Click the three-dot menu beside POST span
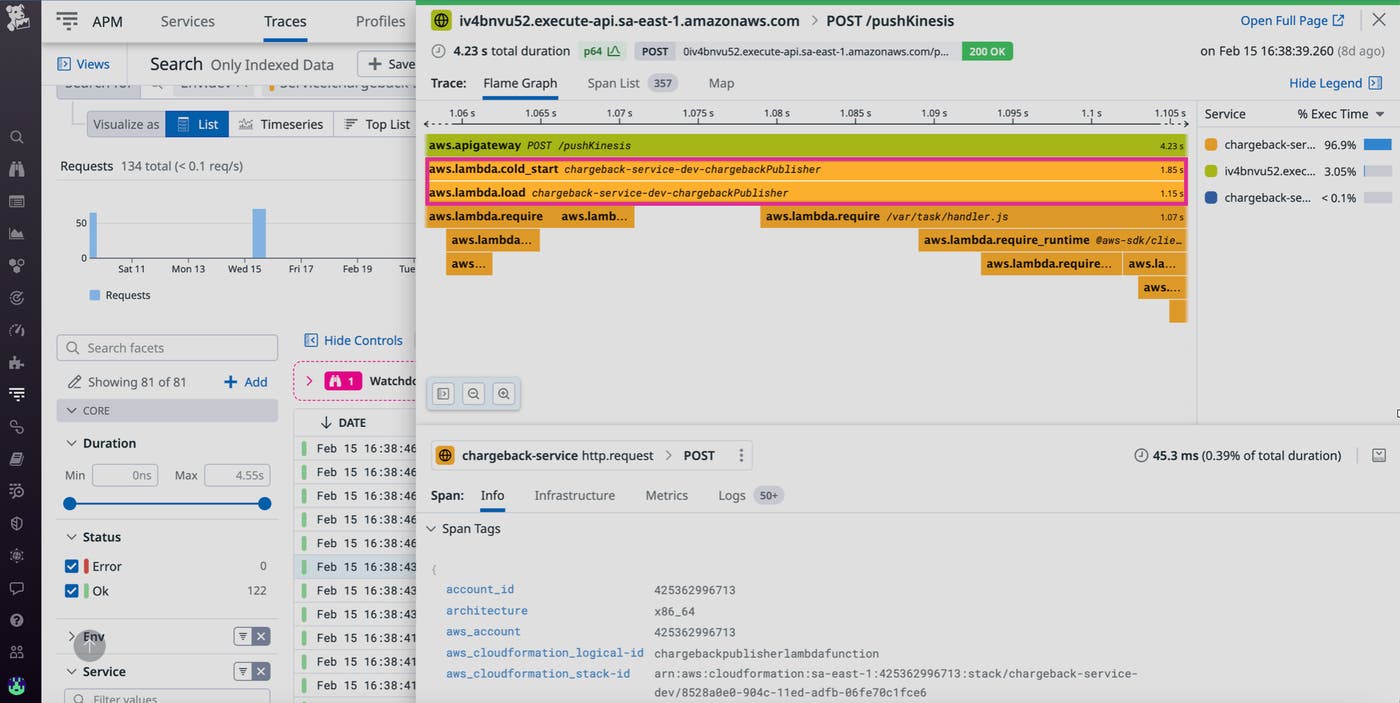The image size is (1400, 703). [x=741, y=456]
